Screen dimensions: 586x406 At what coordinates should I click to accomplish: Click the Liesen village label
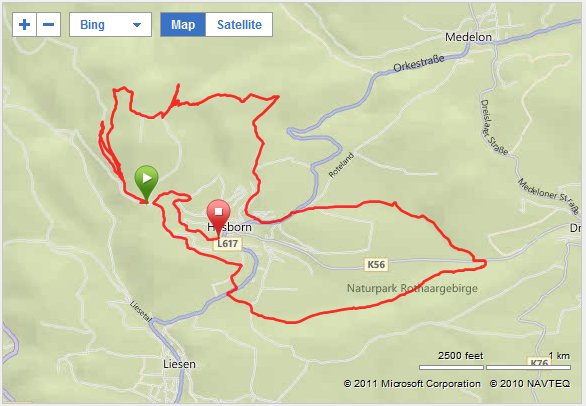pyautogui.click(x=179, y=364)
